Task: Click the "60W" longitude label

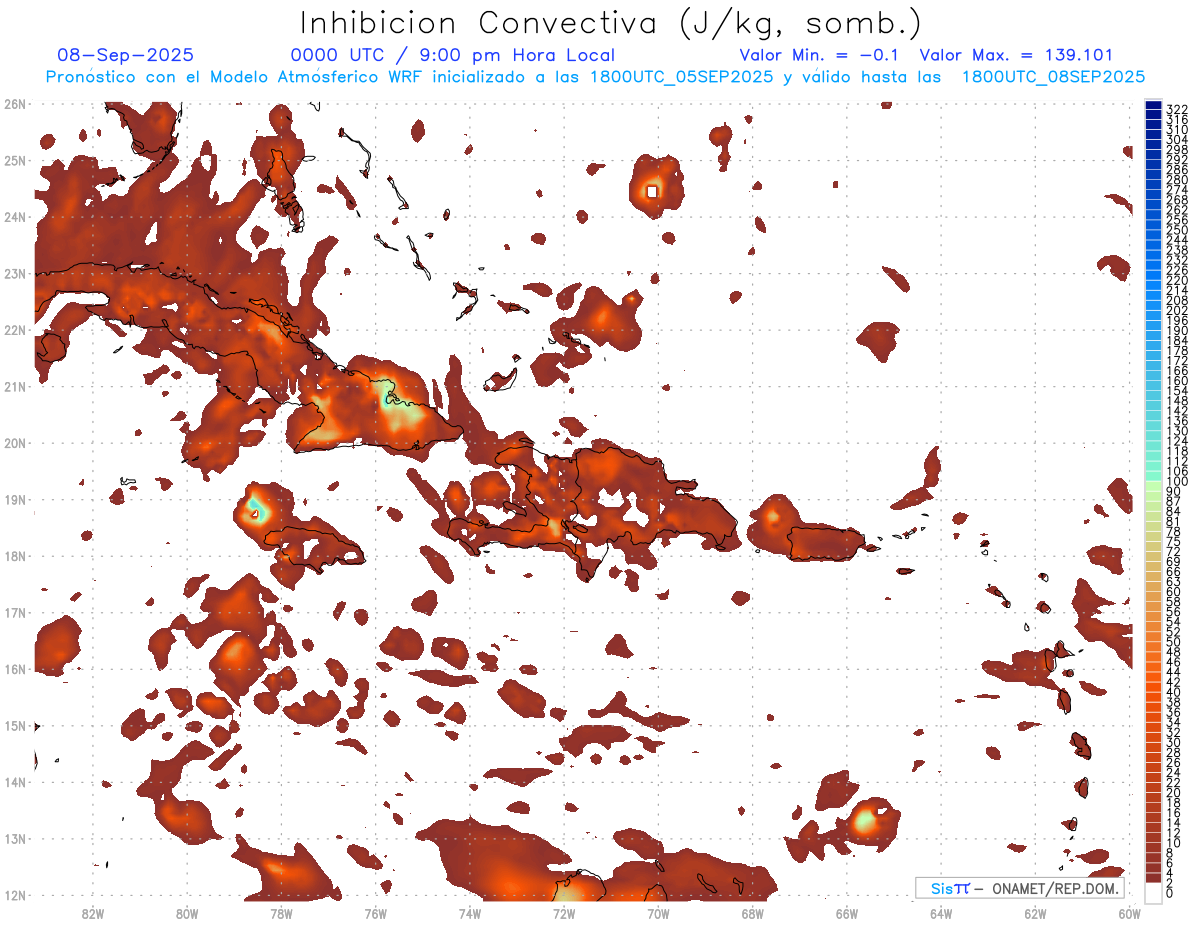Action: click(x=1129, y=913)
